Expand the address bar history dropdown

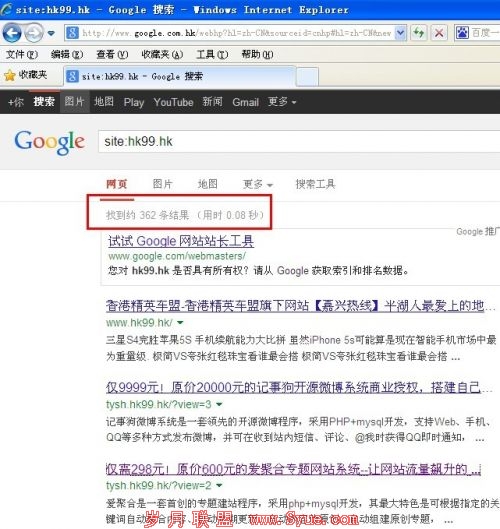(x=400, y=33)
